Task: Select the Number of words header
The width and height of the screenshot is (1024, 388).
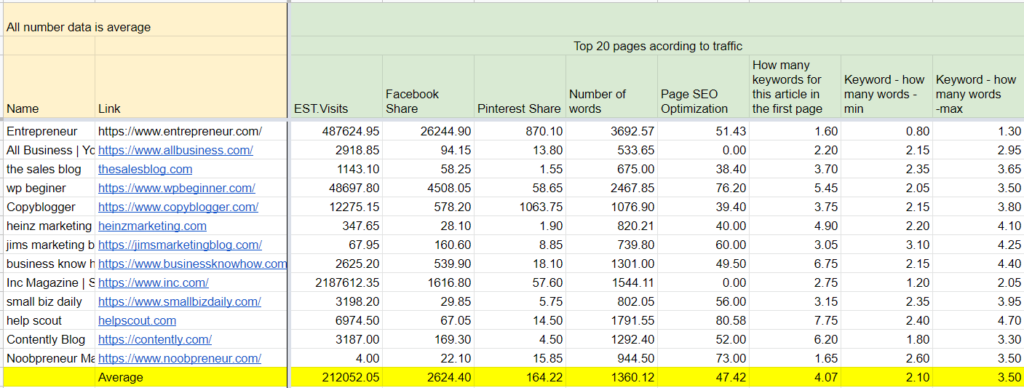Action: click(611, 86)
